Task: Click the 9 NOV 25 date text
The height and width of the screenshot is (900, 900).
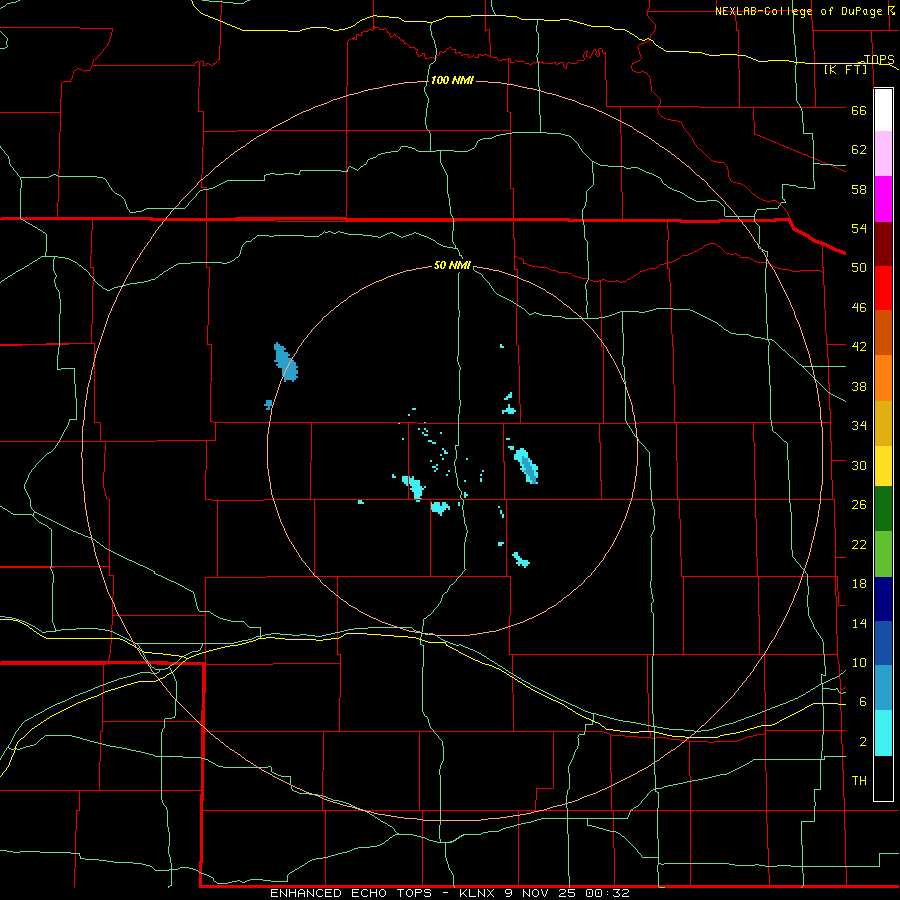Action: tap(542, 893)
